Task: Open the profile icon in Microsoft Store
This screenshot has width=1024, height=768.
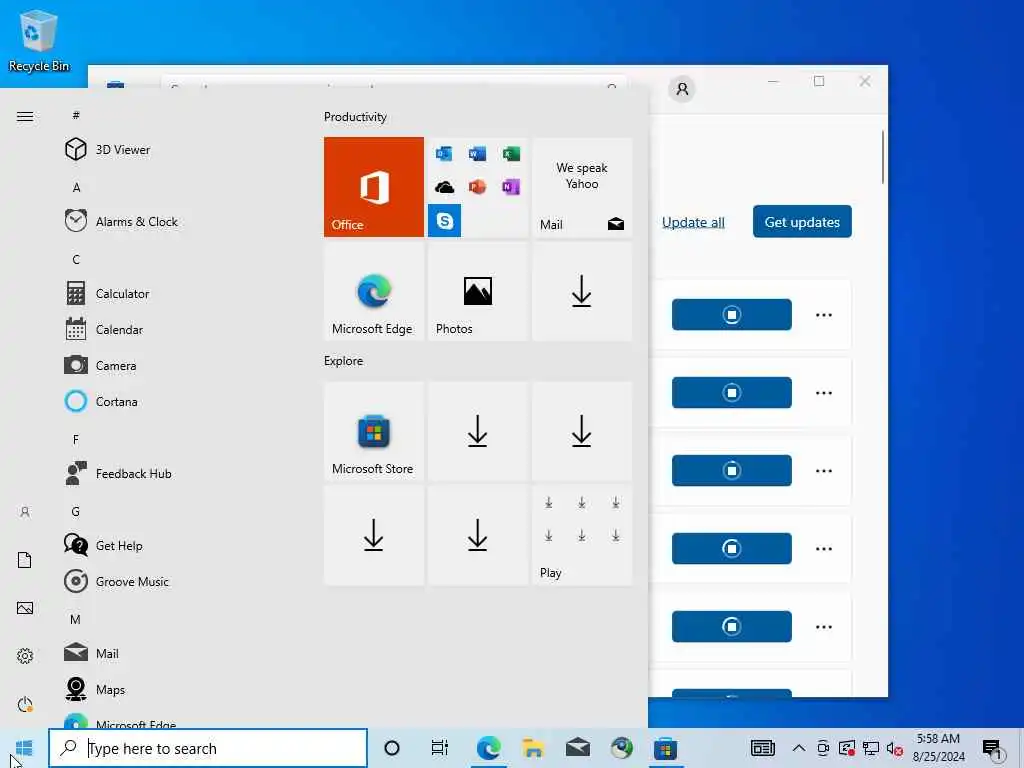Action: (x=682, y=89)
